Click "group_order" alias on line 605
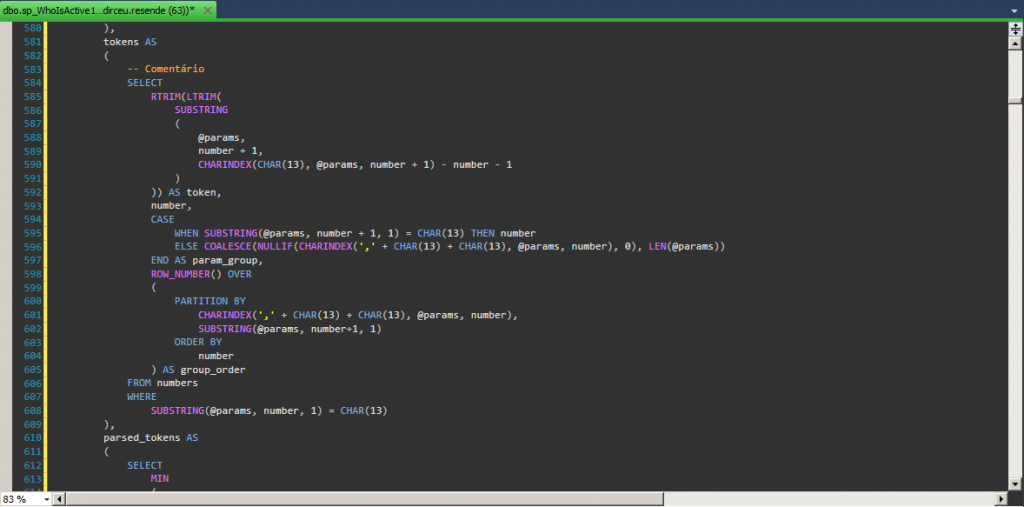 [213, 369]
